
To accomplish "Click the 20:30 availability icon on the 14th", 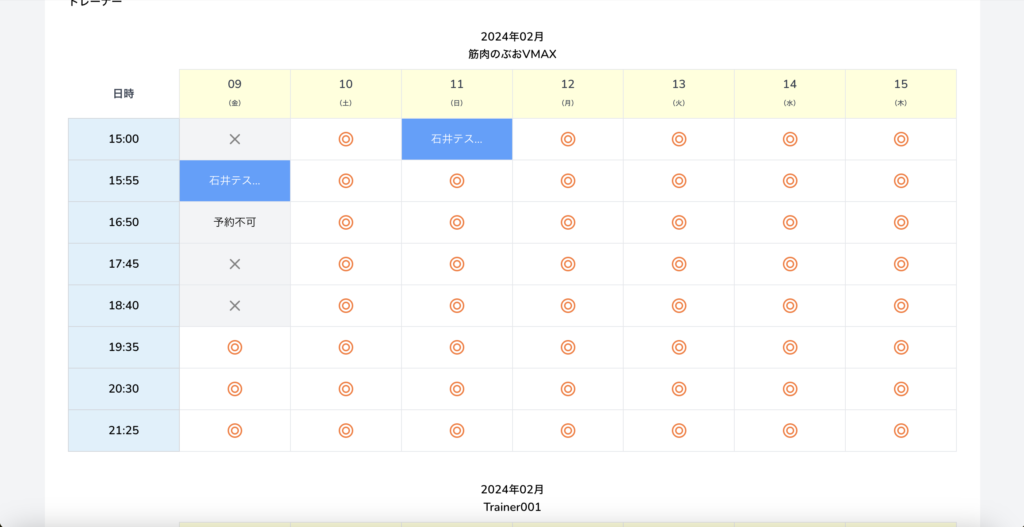I will point(790,389).
